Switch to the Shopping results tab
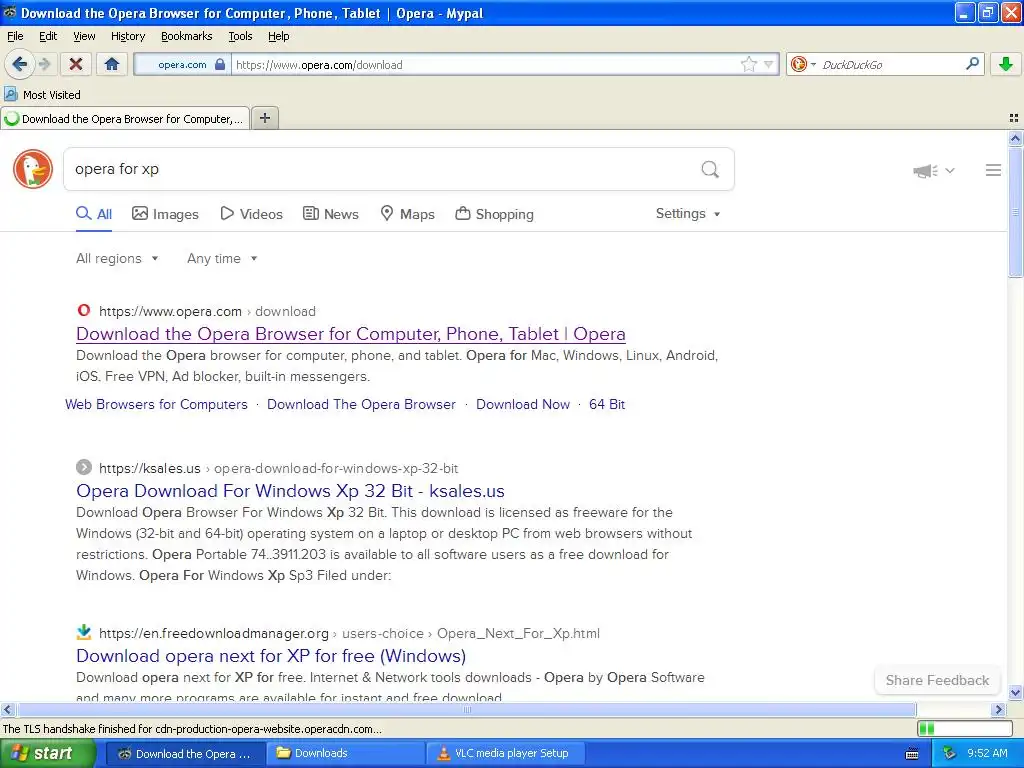The image size is (1024, 768). click(x=494, y=214)
